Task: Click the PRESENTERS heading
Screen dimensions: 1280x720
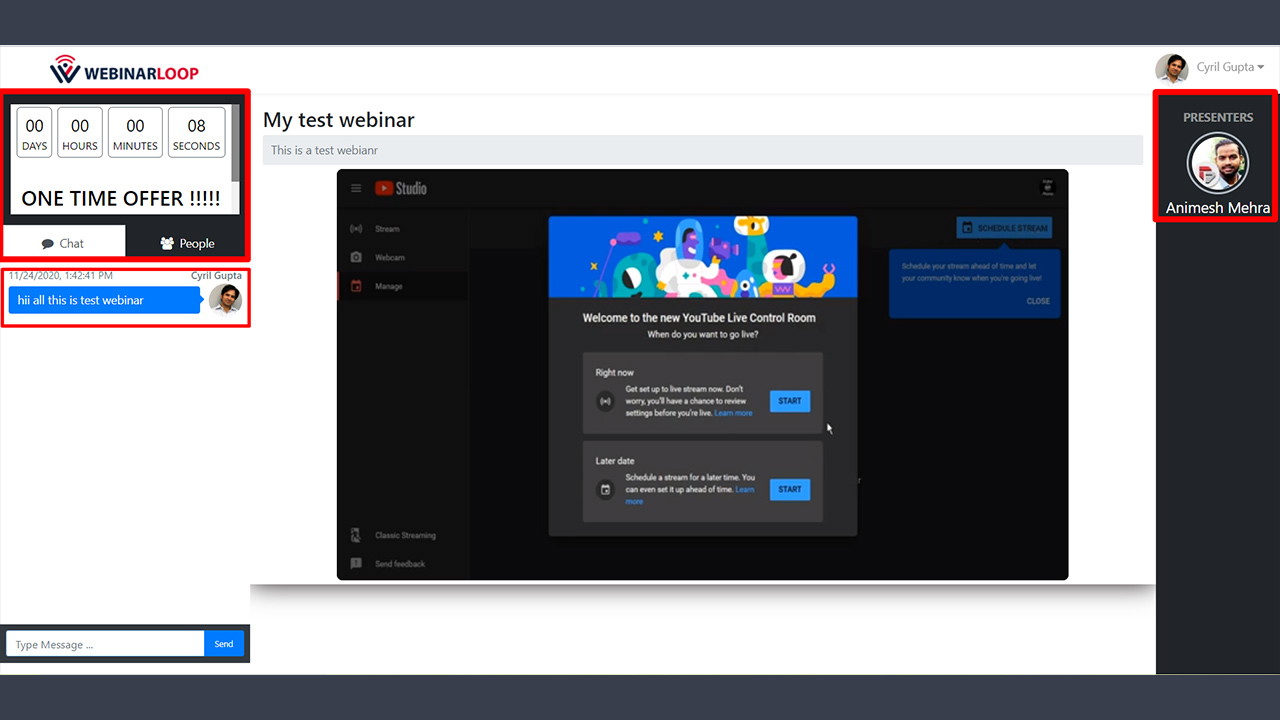Action: (1218, 117)
